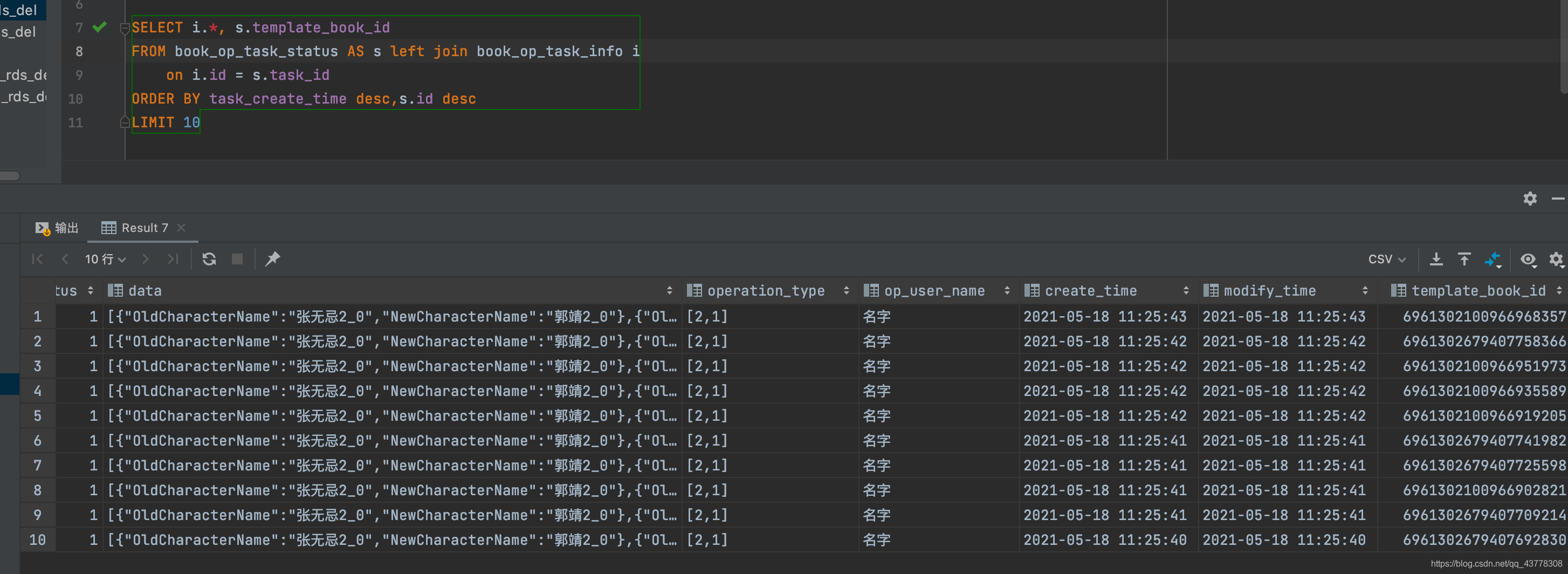Collapse the SELECT statement fold marker
This screenshot has width=1568, height=574.
(x=125, y=28)
